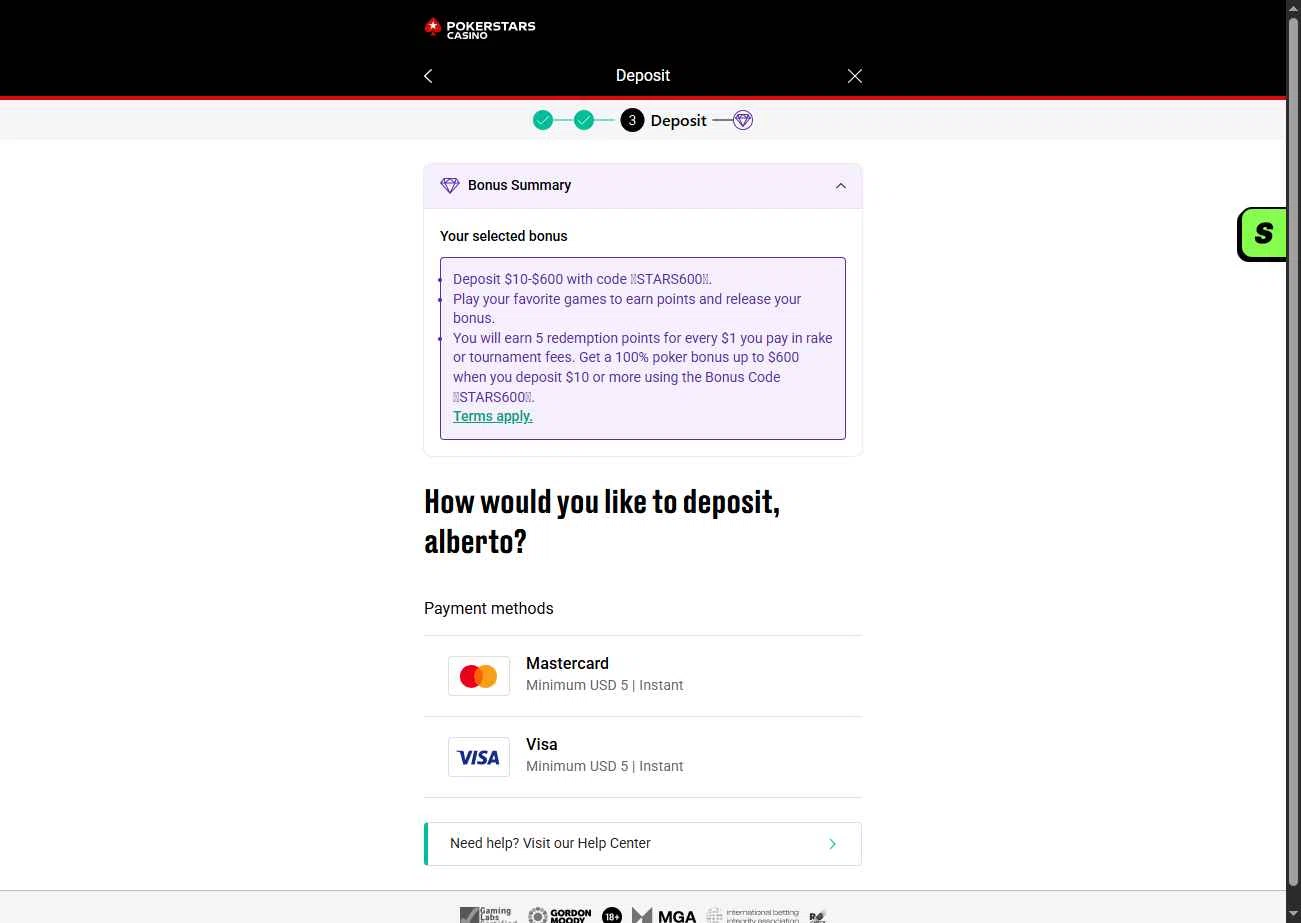
Task: Click the PokerStars Casino logo
Action: coord(480,27)
